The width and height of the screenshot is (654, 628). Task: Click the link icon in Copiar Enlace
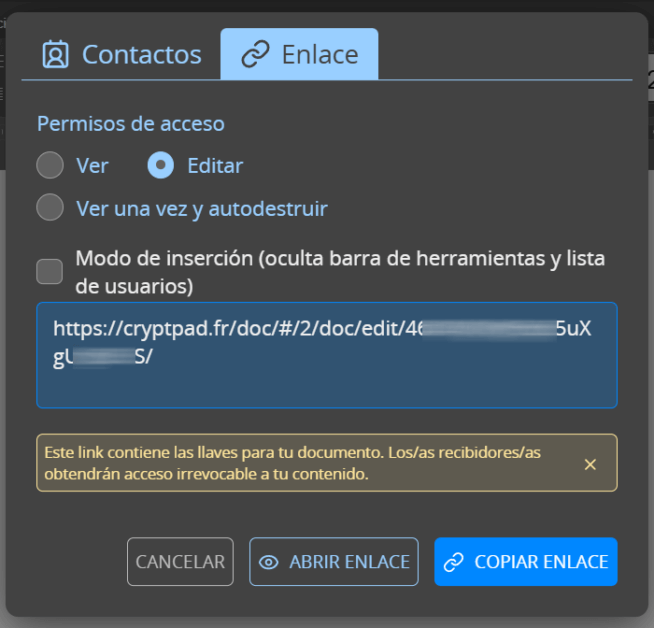tap(454, 562)
